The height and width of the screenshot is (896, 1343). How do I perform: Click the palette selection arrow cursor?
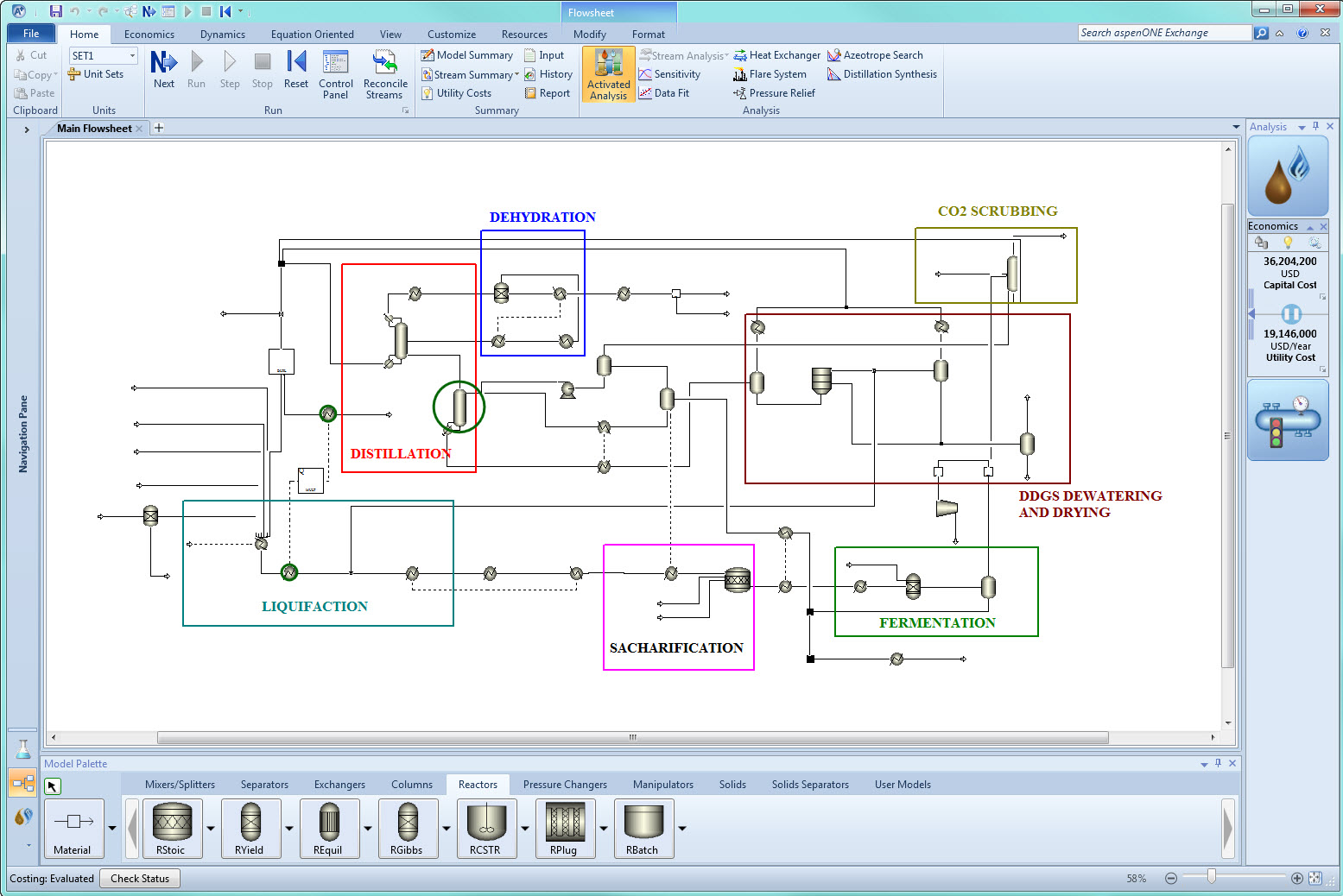tap(53, 786)
